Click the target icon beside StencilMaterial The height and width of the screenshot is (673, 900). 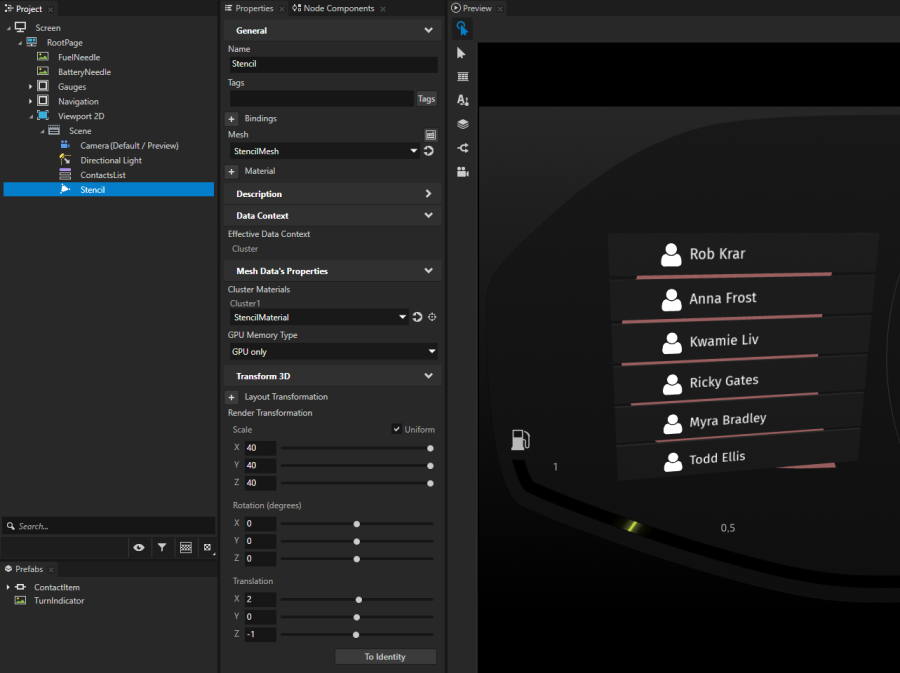[432, 317]
